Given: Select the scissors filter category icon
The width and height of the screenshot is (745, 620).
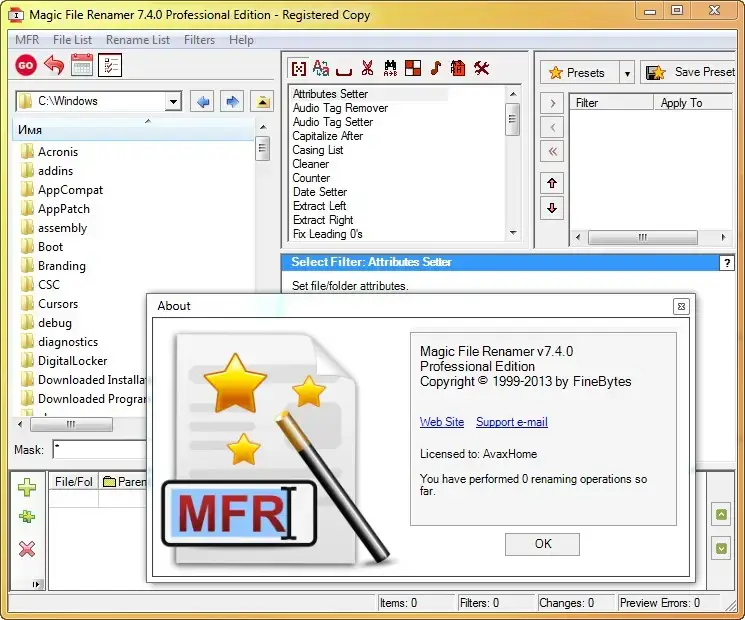Looking at the screenshot, I should tap(367, 68).
